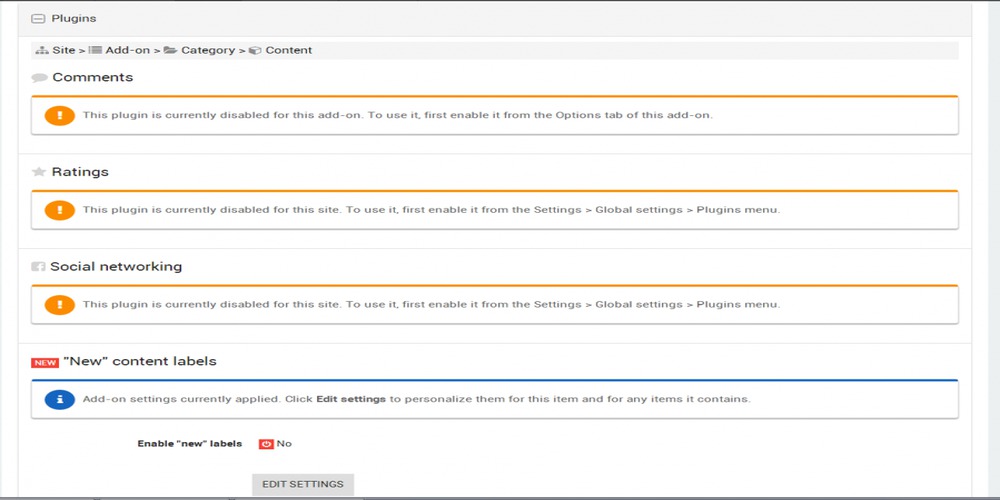
Task: Click the Content cube icon in breadcrumb
Action: [255, 50]
